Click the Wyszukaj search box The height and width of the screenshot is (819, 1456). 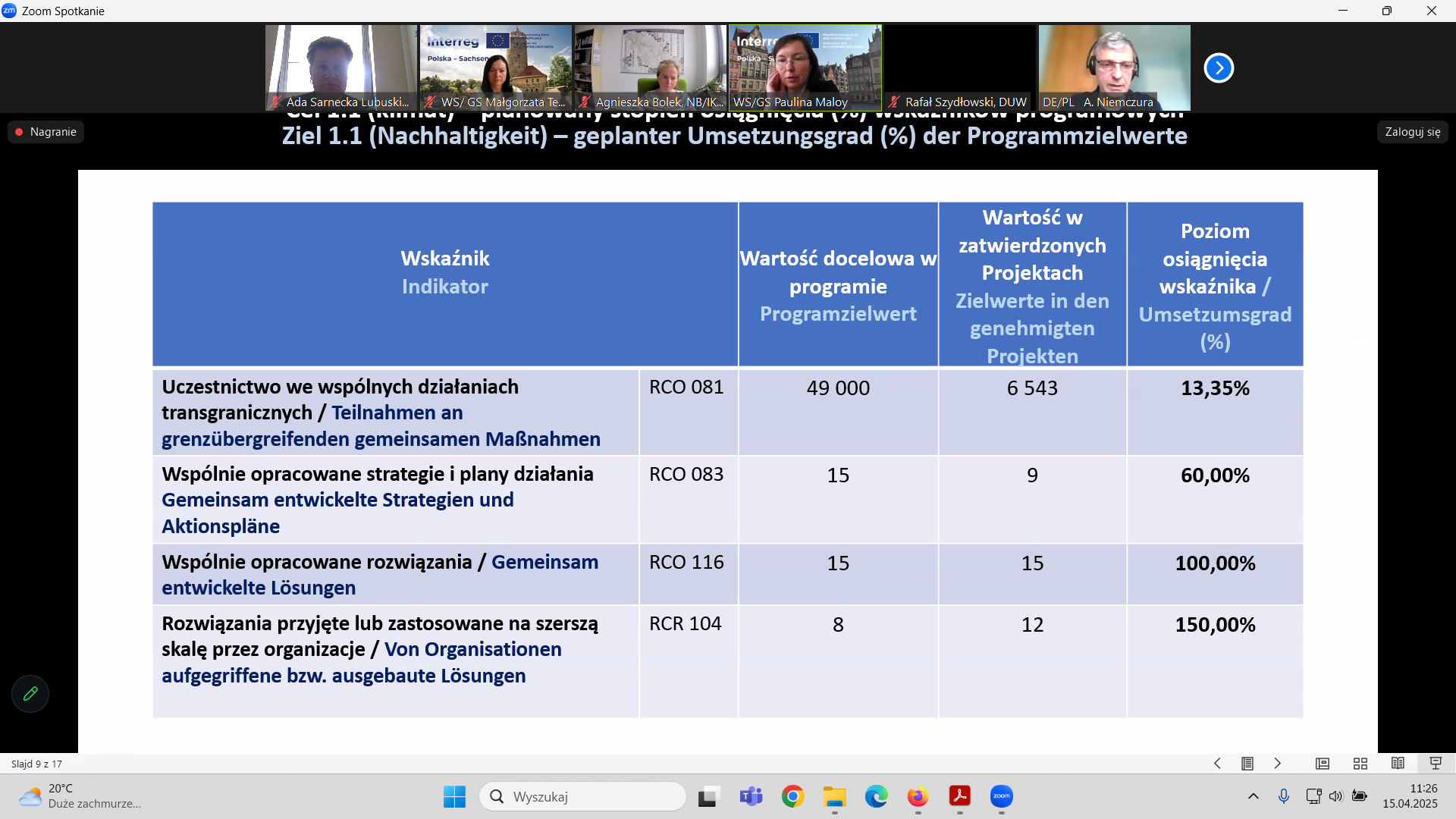coord(582,796)
